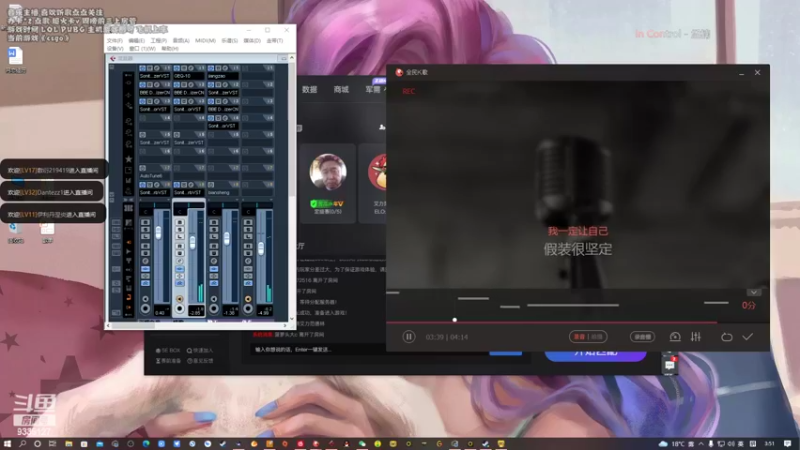
Task: Open the chat bubble icon with red badge
Action: (669, 365)
